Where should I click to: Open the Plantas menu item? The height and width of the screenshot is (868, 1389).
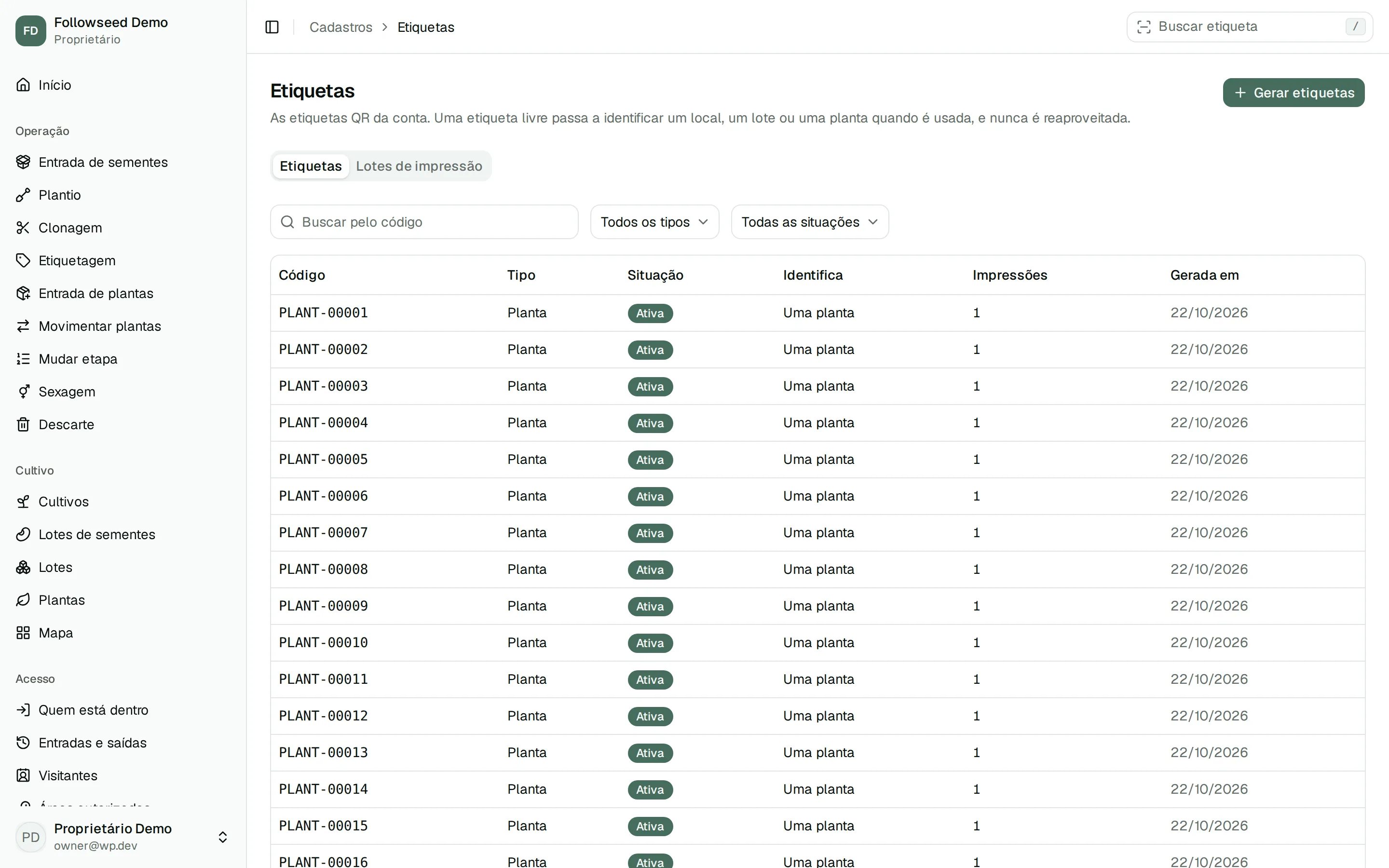click(122, 600)
